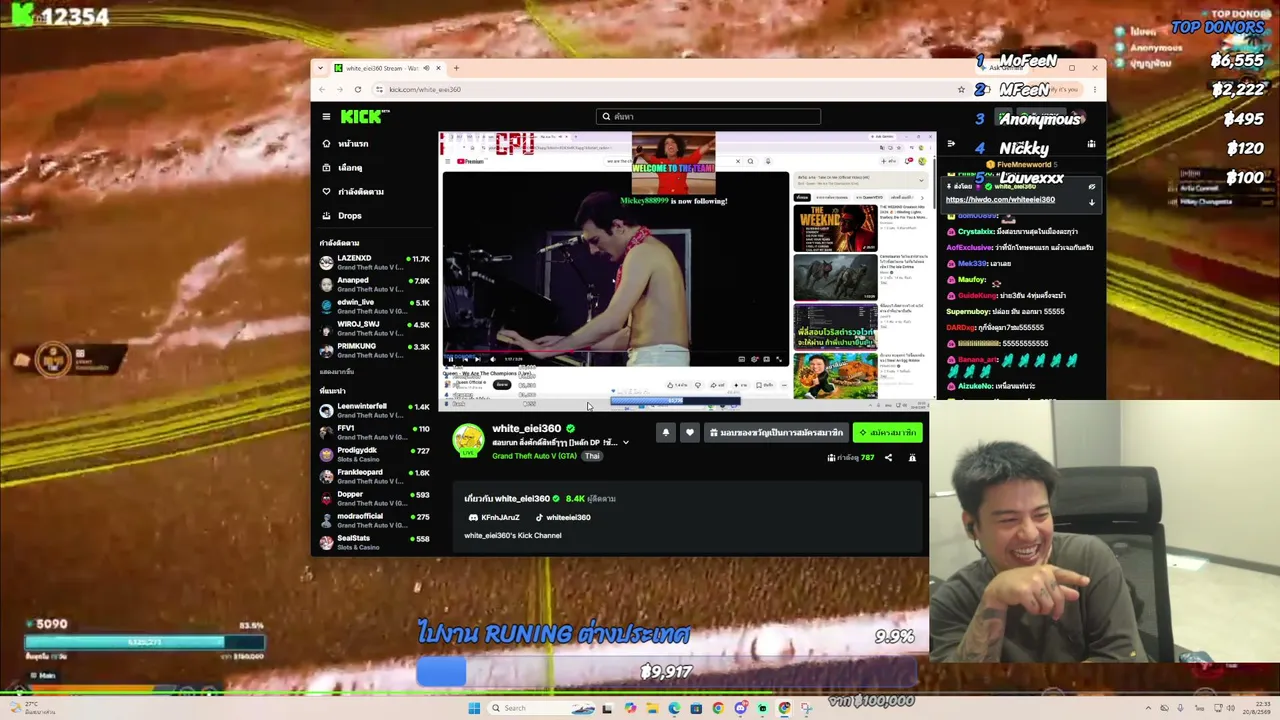The image size is (1280, 720).
Task: Go back in the browser
Action: pos(322,89)
